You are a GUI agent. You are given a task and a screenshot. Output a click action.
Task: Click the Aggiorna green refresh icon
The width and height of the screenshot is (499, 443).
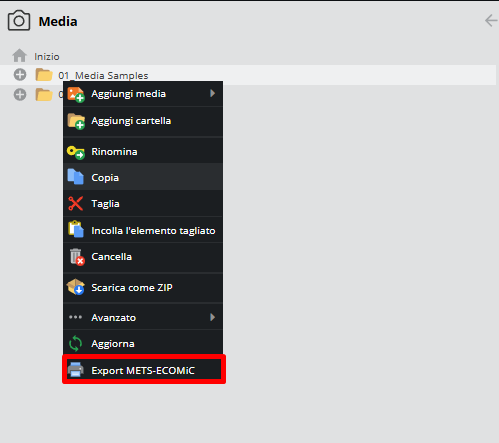[75, 343]
